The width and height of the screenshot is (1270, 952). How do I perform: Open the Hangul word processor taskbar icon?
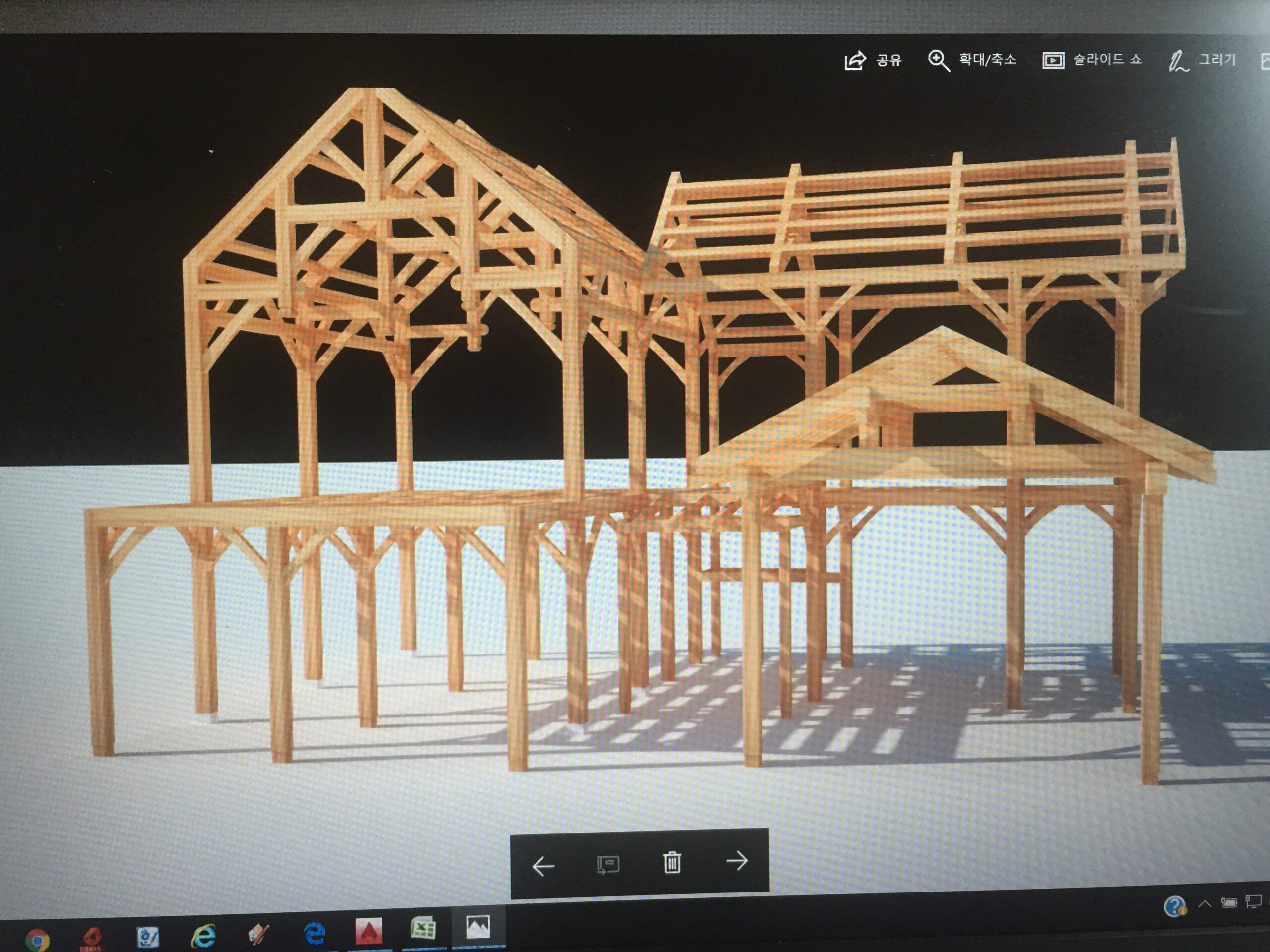148,937
